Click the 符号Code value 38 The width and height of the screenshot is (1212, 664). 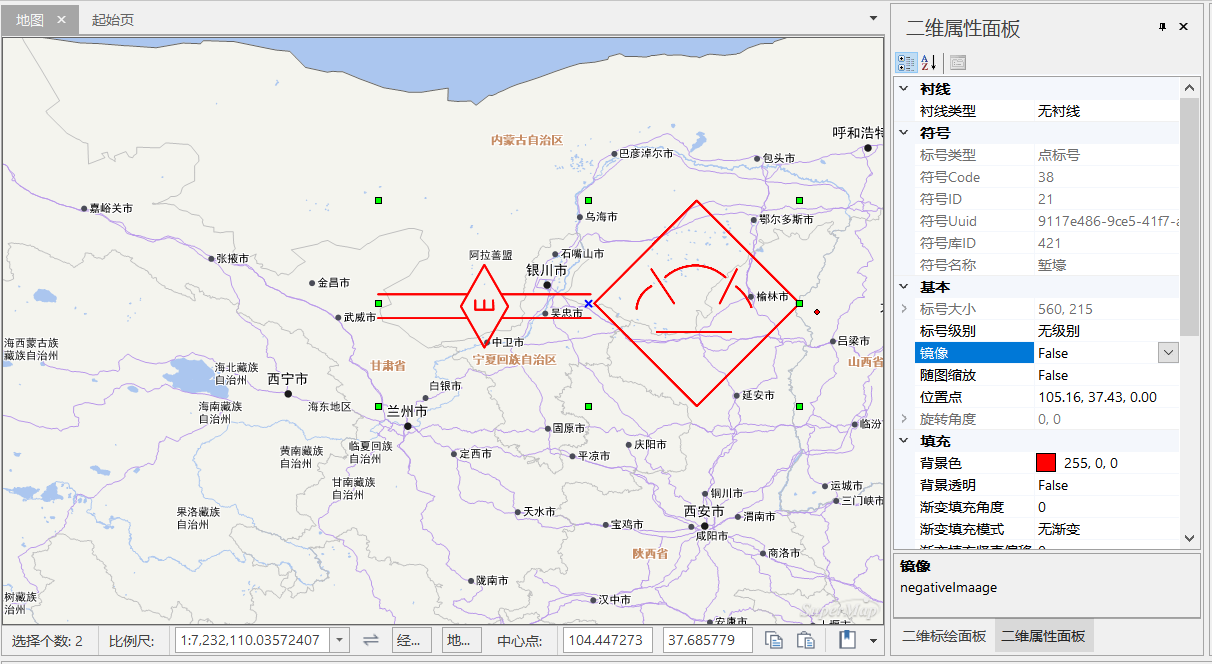1046,177
